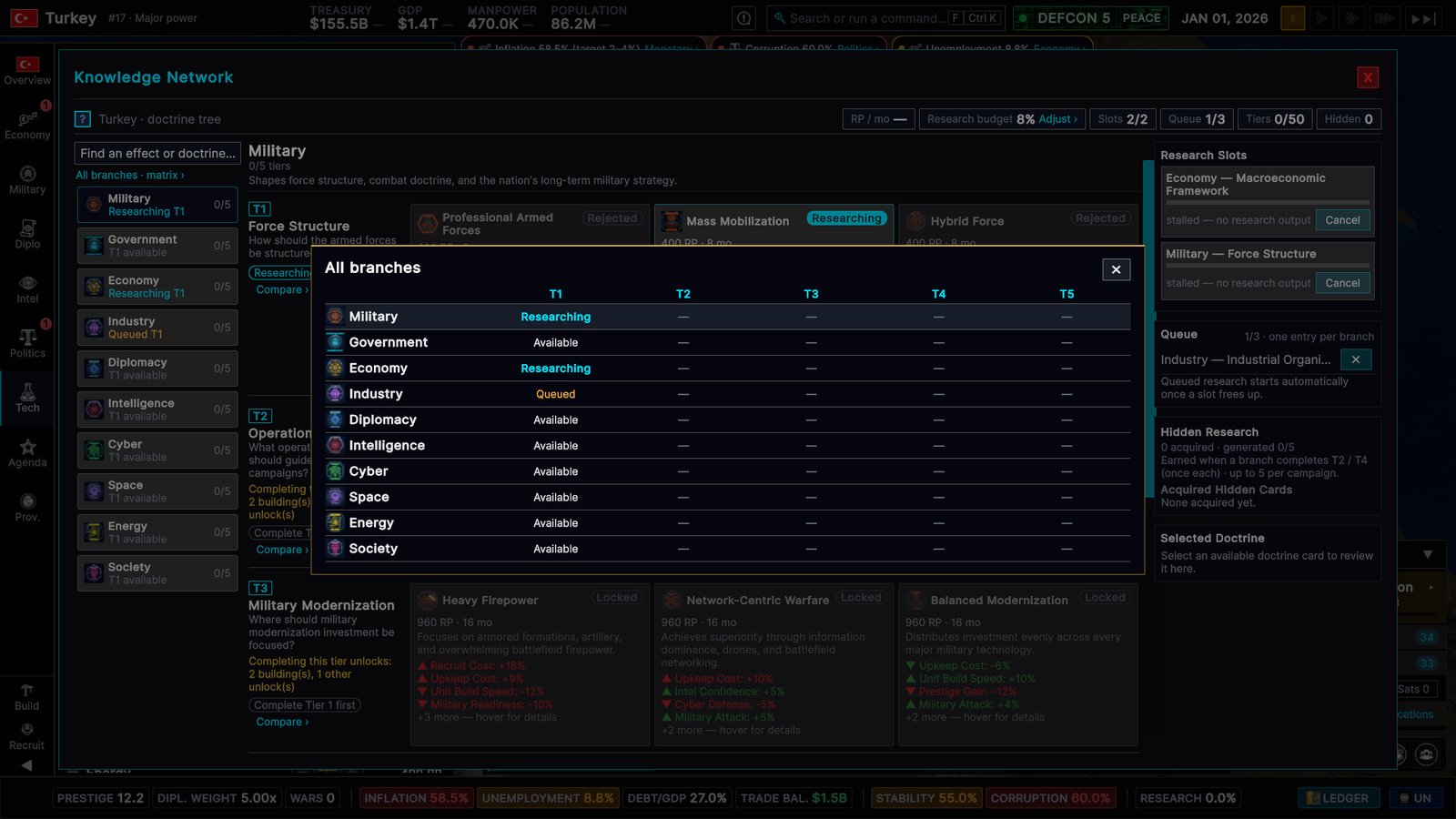Skip forward to next event
This screenshot has width=1456, height=819.
coord(1422,18)
